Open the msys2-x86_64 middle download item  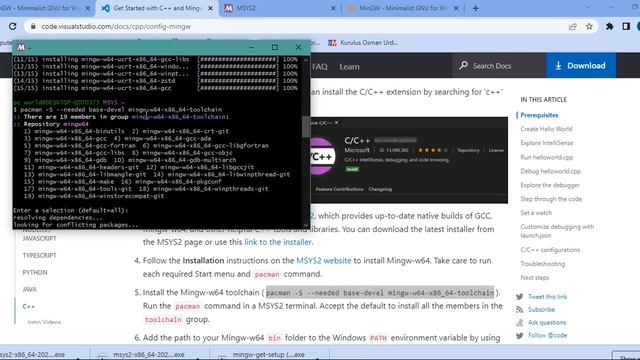(x=149, y=355)
